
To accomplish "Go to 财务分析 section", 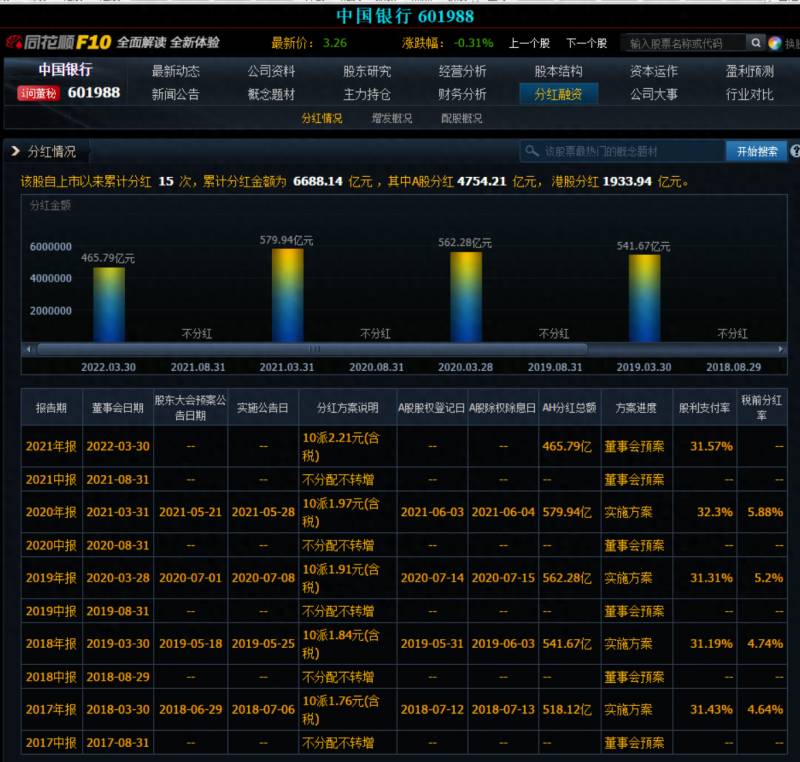I will (x=462, y=94).
